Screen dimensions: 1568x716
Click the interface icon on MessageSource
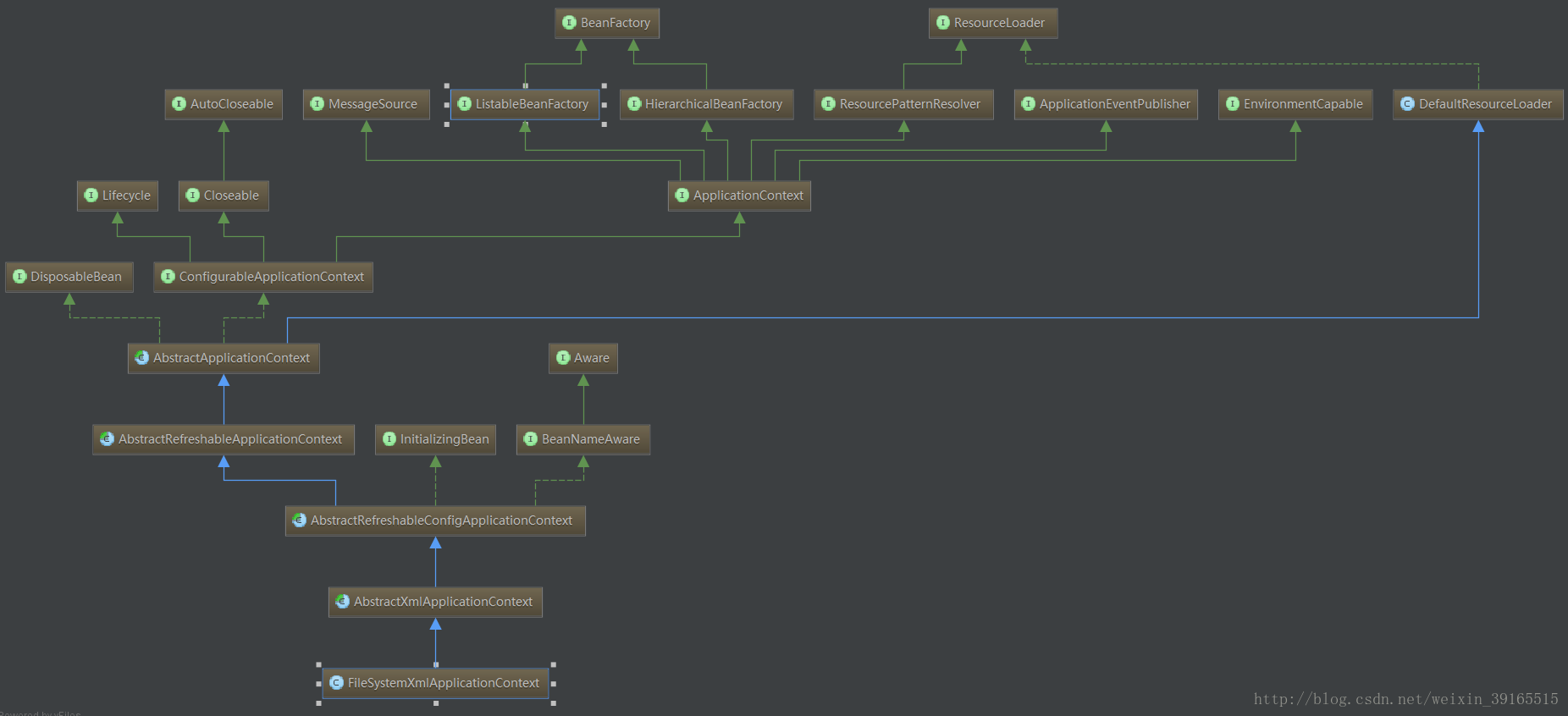click(317, 104)
